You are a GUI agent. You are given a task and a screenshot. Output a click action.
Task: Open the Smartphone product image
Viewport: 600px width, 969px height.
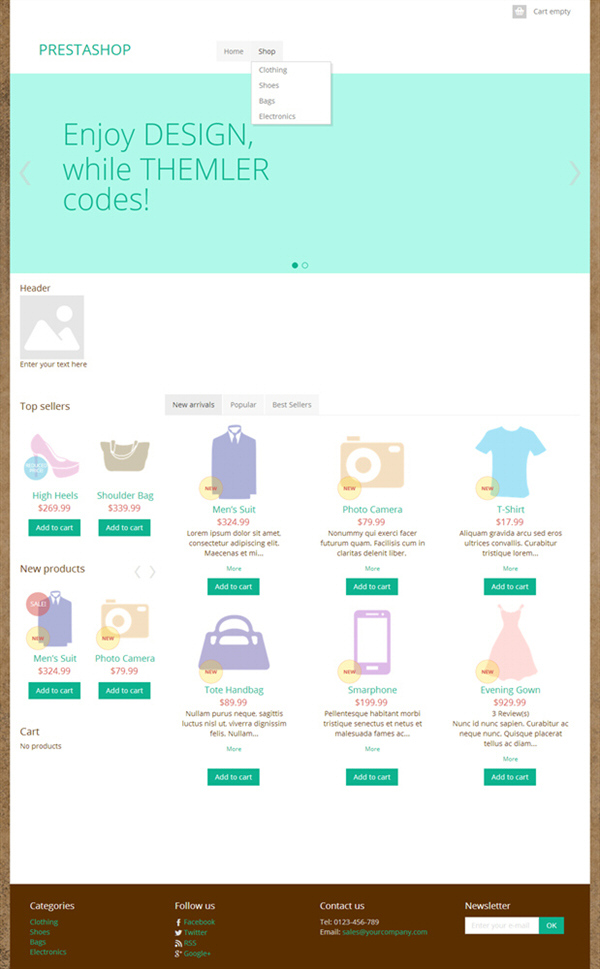[x=372, y=642]
